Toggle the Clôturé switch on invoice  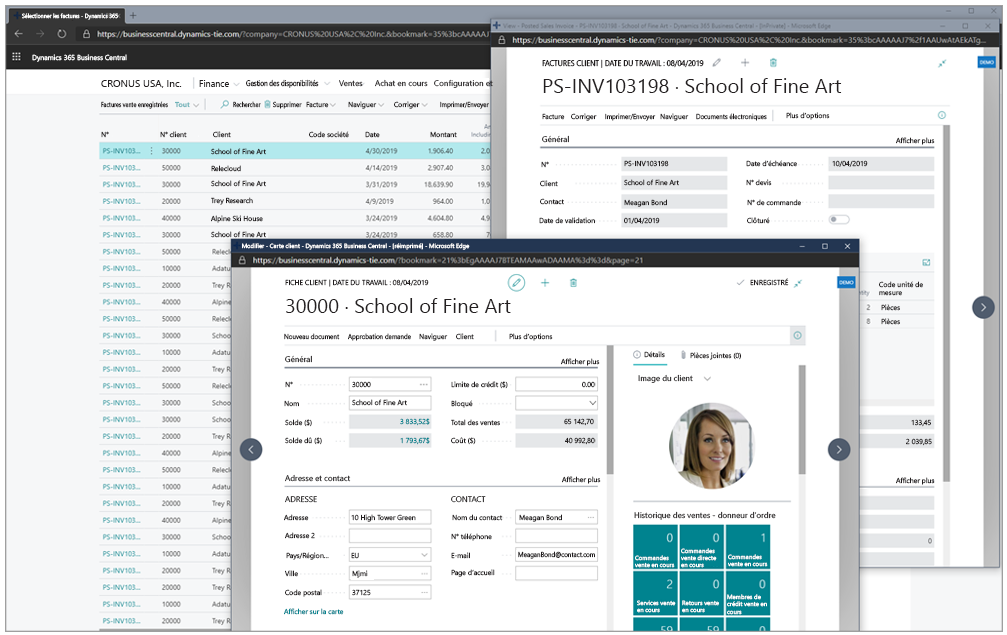pos(839,220)
